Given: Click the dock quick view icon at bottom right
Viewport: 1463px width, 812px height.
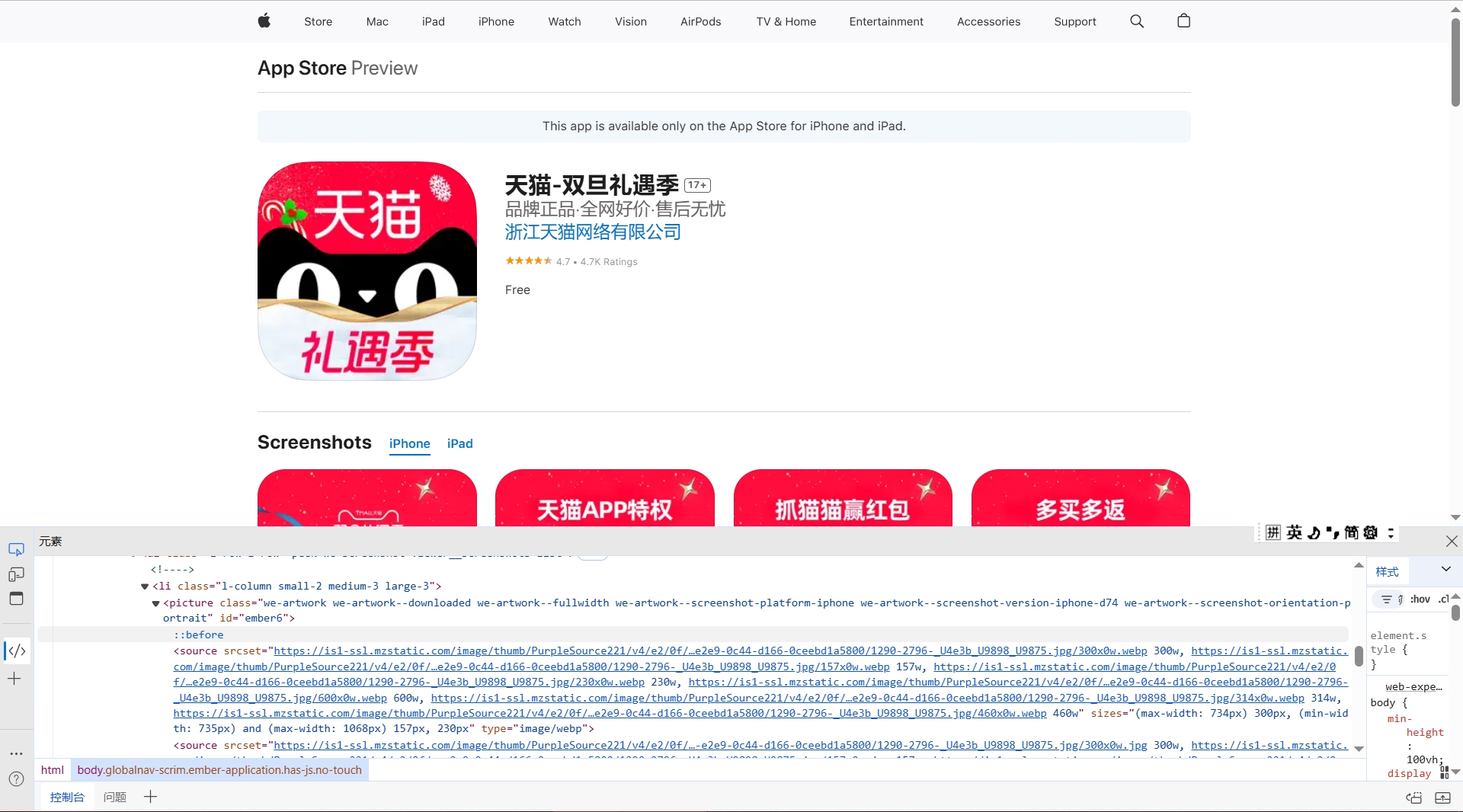Looking at the screenshot, I should pos(1414,798).
